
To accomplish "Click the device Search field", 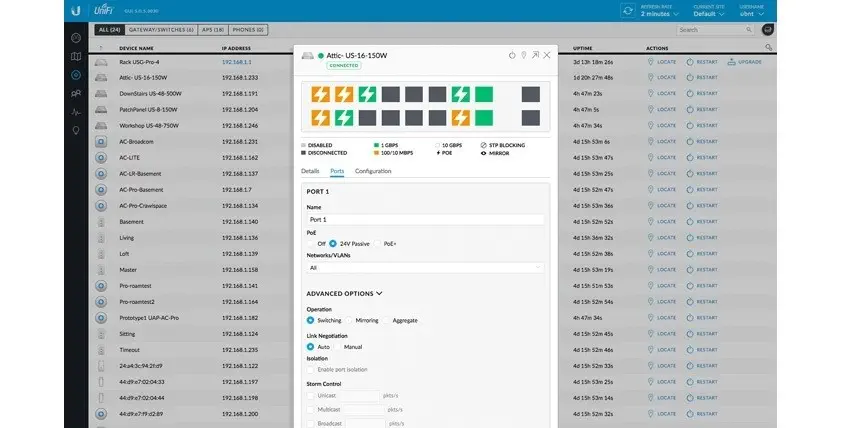I will [714, 30].
